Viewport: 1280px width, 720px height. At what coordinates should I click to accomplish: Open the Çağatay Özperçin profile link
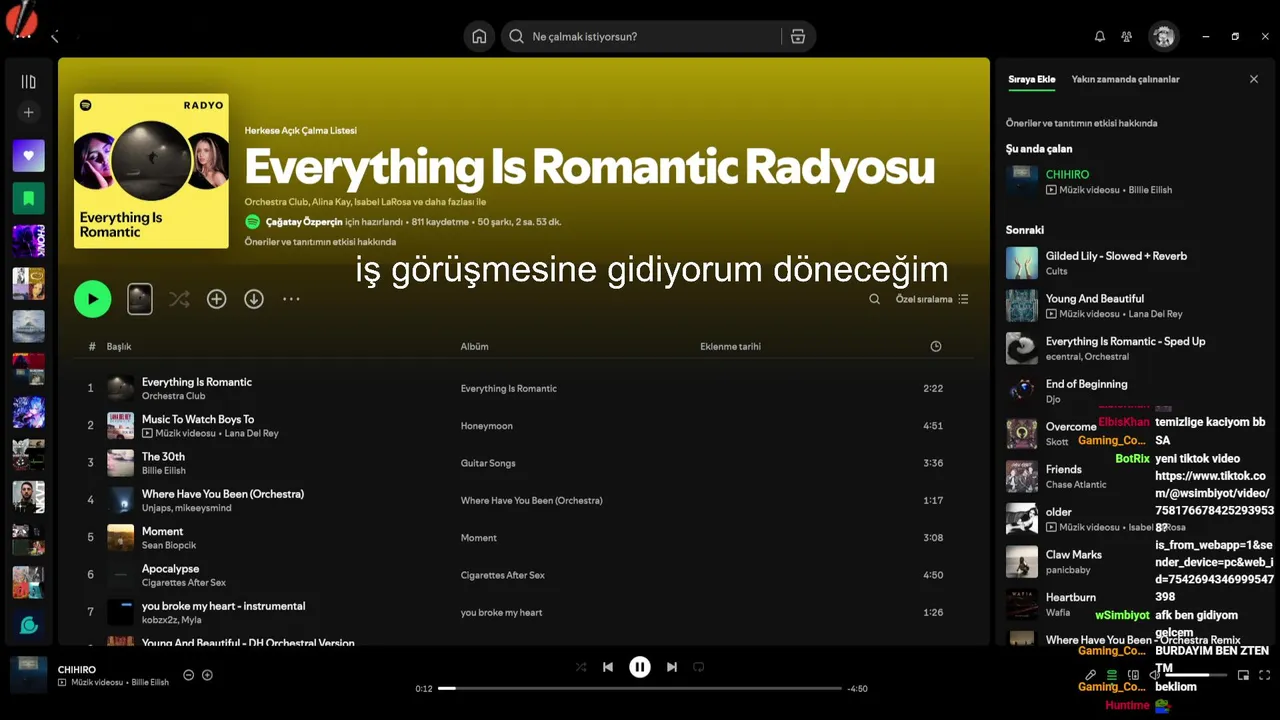coord(302,222)
